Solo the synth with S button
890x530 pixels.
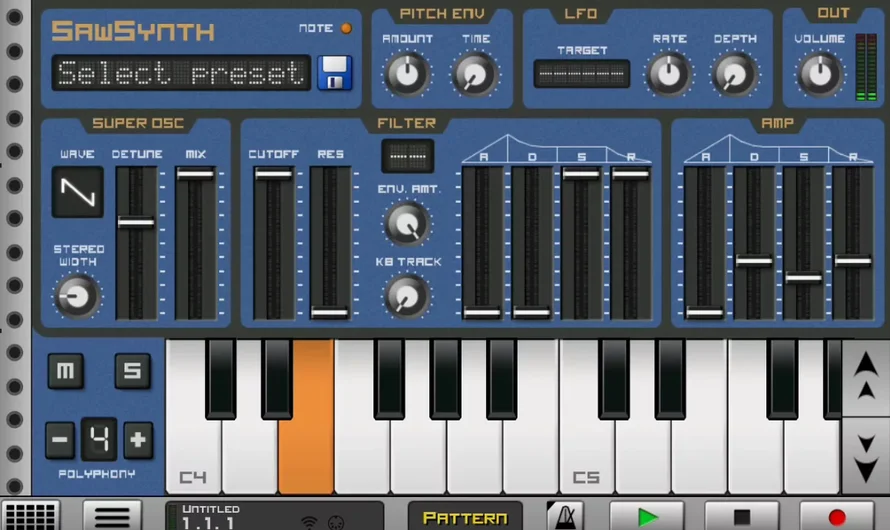pyautogui.click(x=131, y=372)
